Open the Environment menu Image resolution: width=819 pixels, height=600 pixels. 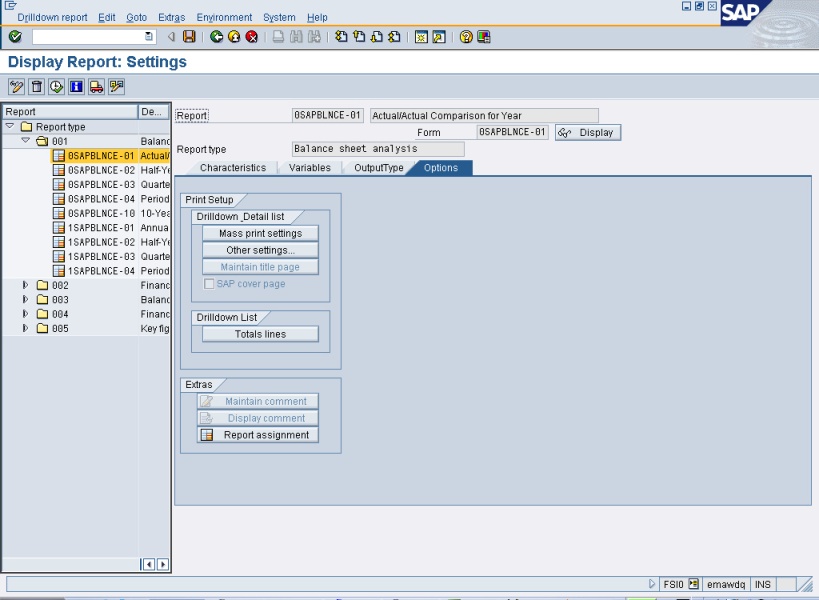pyautogui.click(x=224, y=18)
